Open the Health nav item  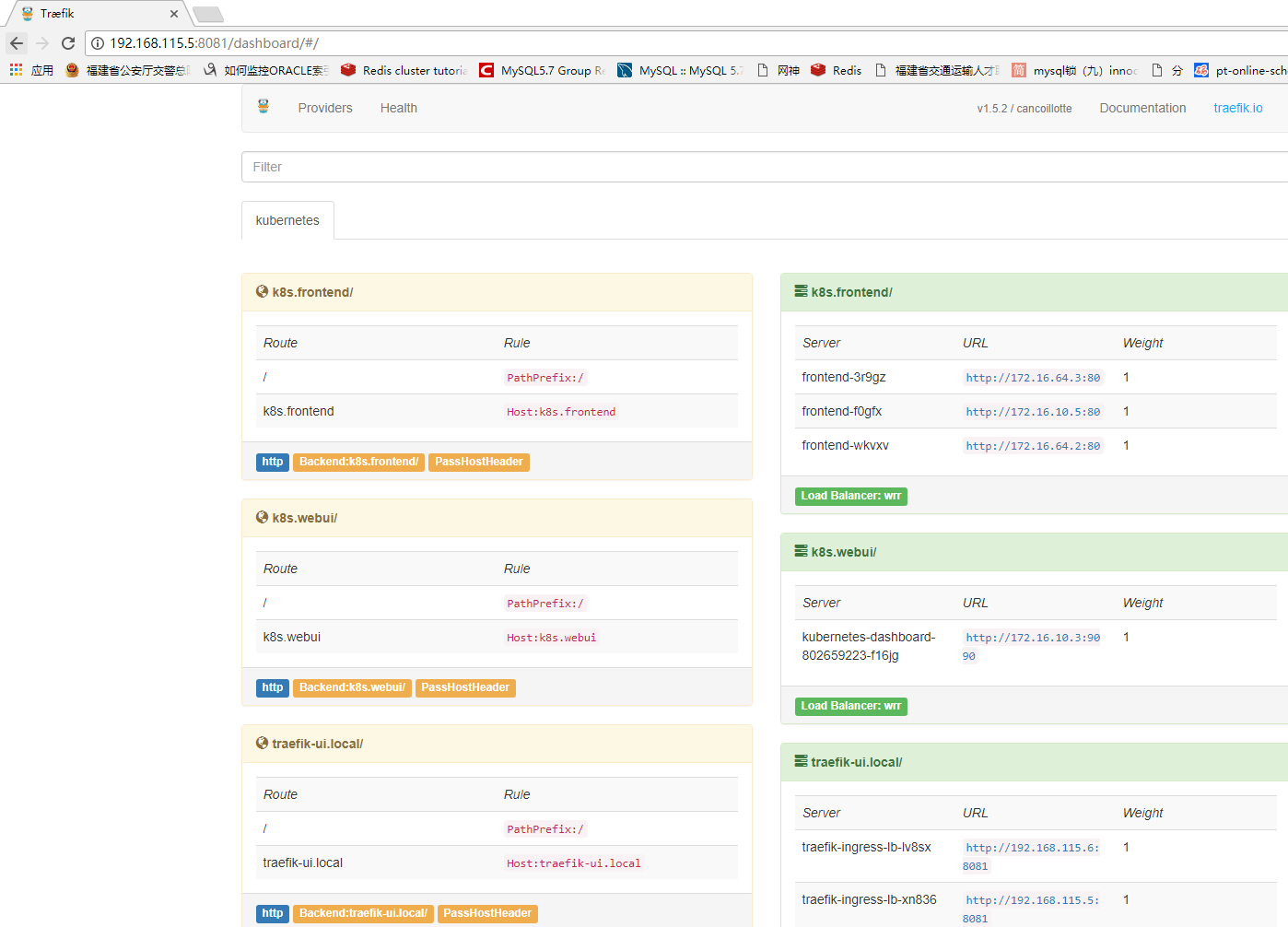point(399,108)
